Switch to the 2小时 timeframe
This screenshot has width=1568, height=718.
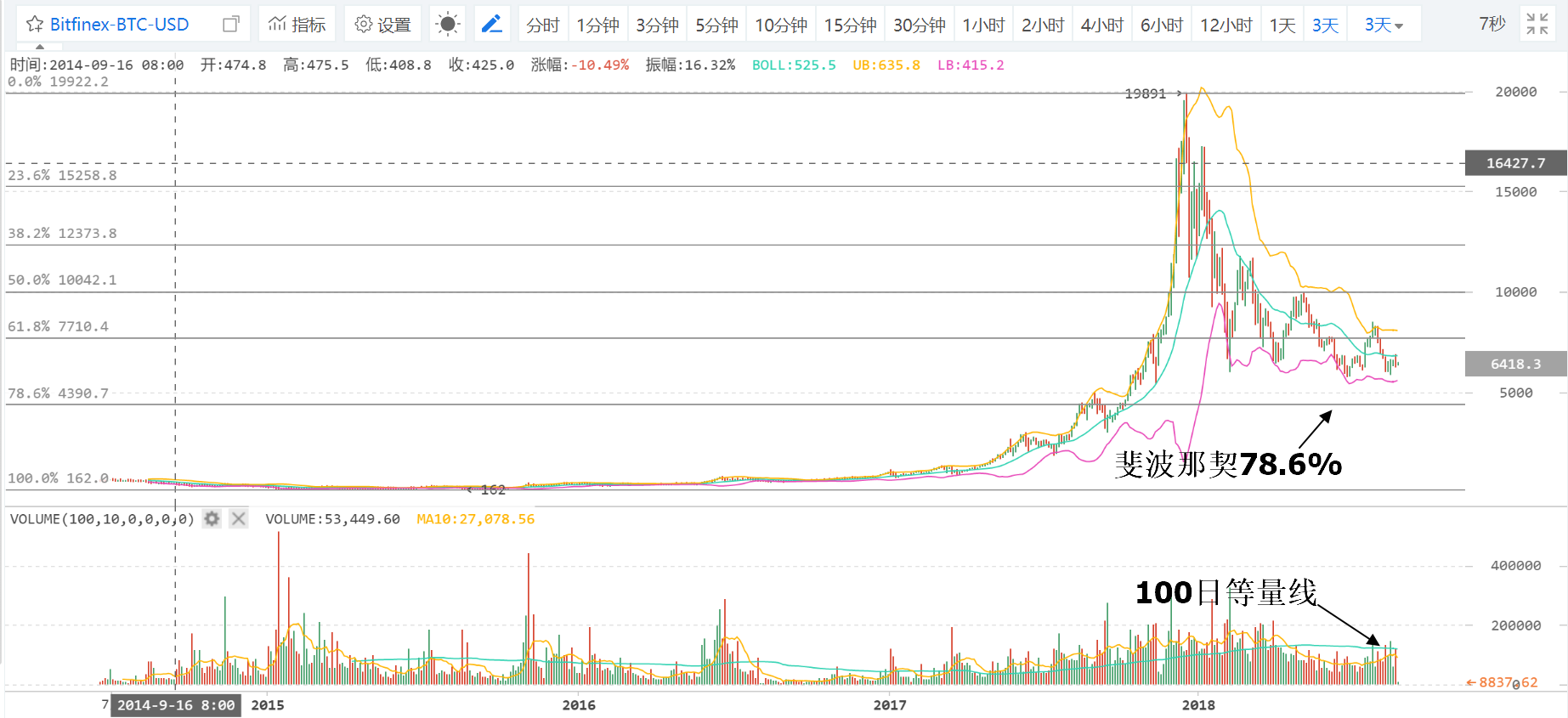pyautogui.click(x=1043, y=25)
